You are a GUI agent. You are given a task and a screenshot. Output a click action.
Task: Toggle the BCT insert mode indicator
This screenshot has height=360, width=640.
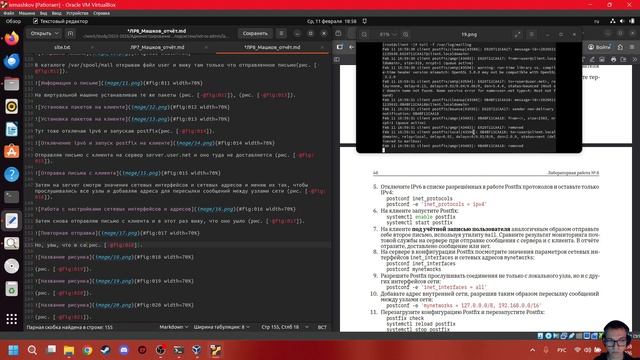(x=322, y=327)
